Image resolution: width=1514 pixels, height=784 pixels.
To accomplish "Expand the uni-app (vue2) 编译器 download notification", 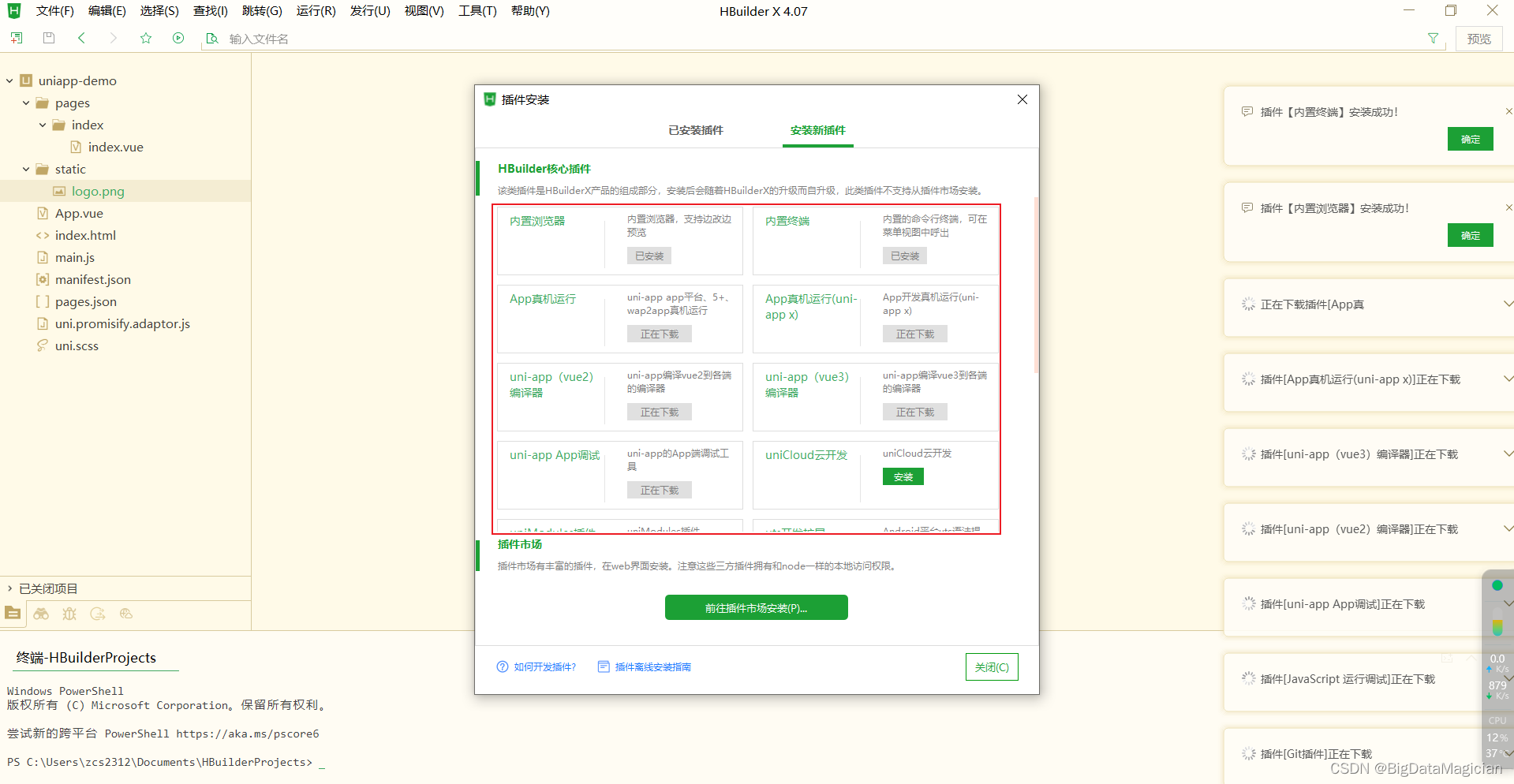I will [x=1508, y=528].
